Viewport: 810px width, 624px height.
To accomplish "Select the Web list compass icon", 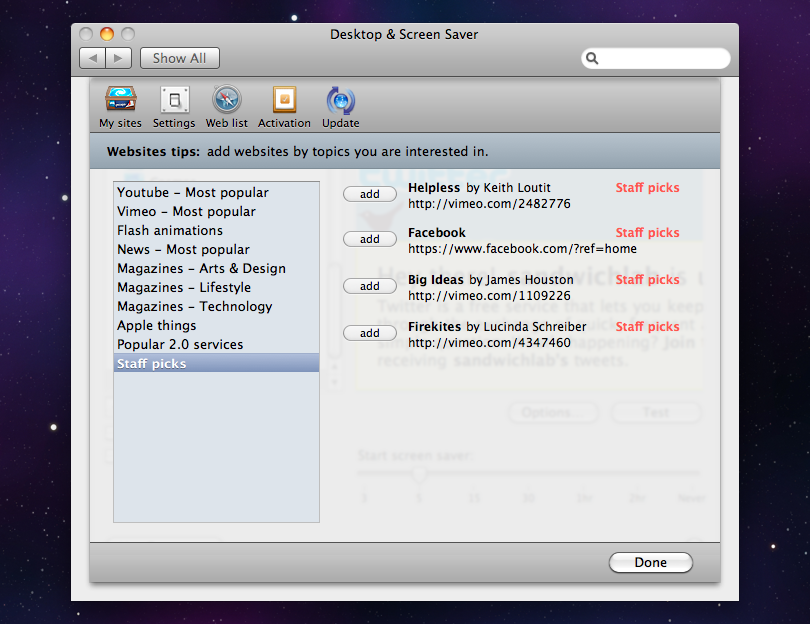I will (227, 100).
